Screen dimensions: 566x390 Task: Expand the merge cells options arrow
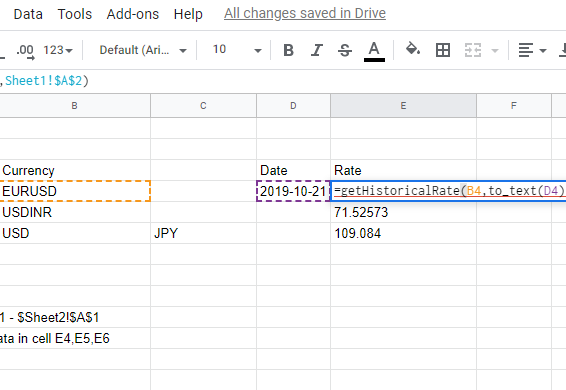tap(495, 51)
